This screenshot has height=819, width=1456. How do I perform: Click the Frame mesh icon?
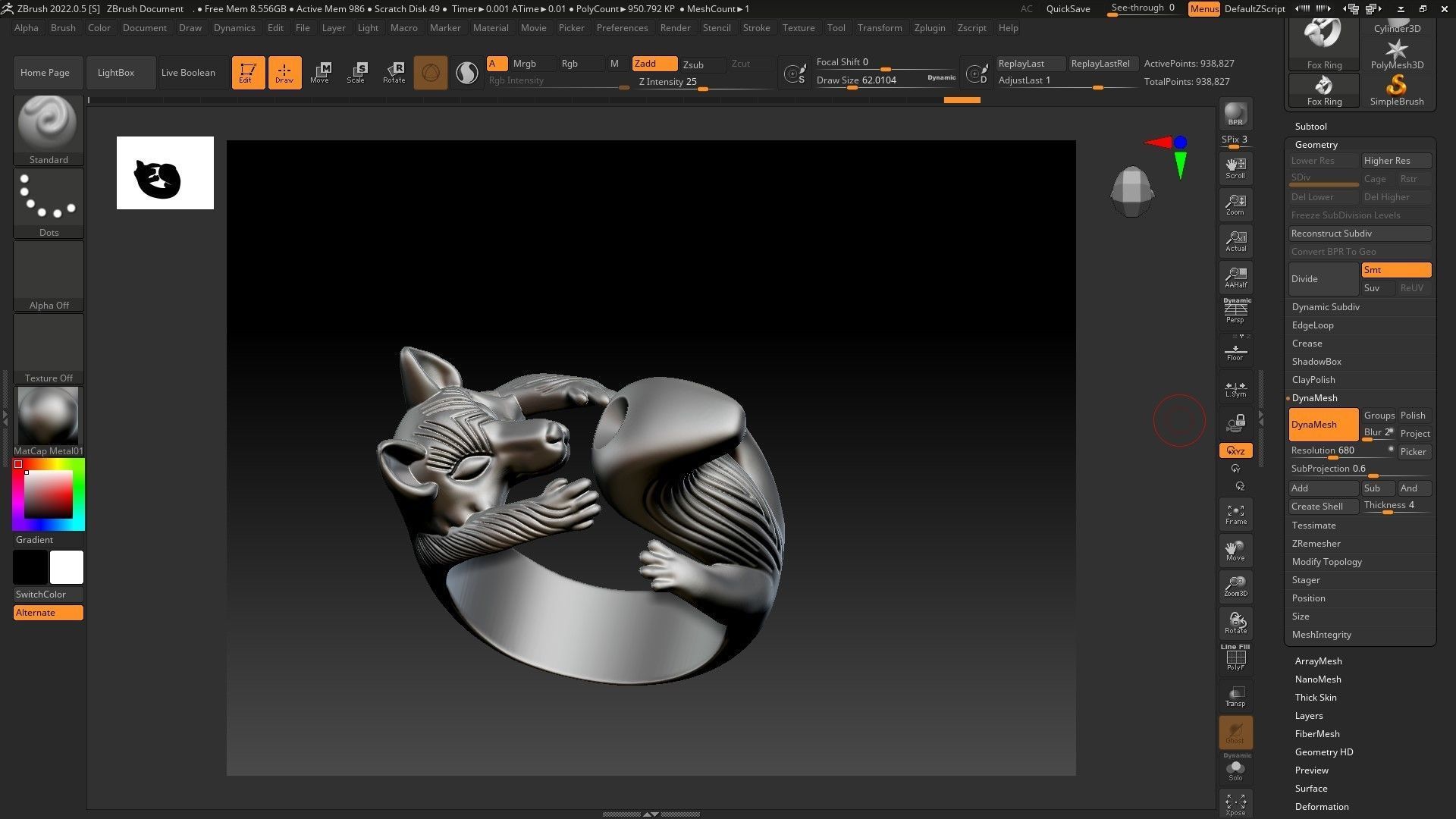point(1235,514)
